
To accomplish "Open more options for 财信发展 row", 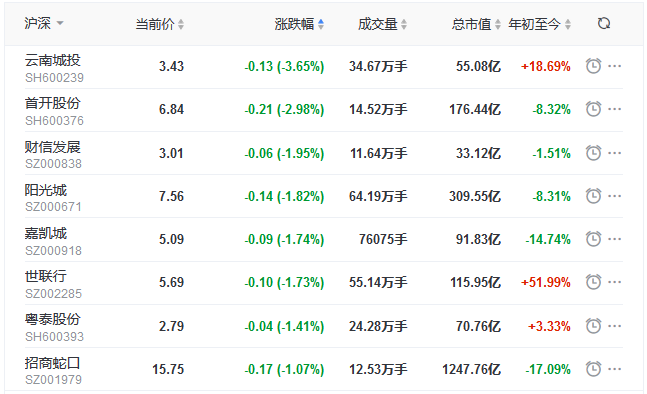I will click(614, 153).
